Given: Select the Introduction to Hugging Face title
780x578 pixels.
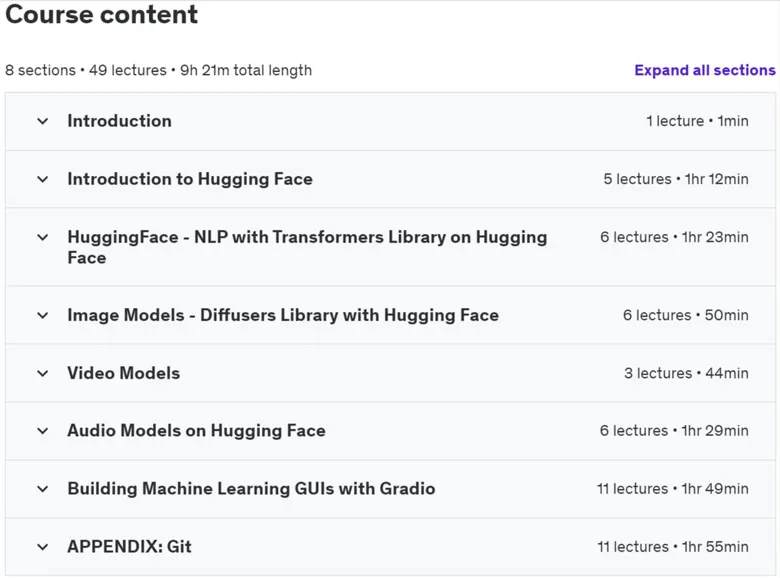Looking at the screenshot, I should (x=190, y=179).
